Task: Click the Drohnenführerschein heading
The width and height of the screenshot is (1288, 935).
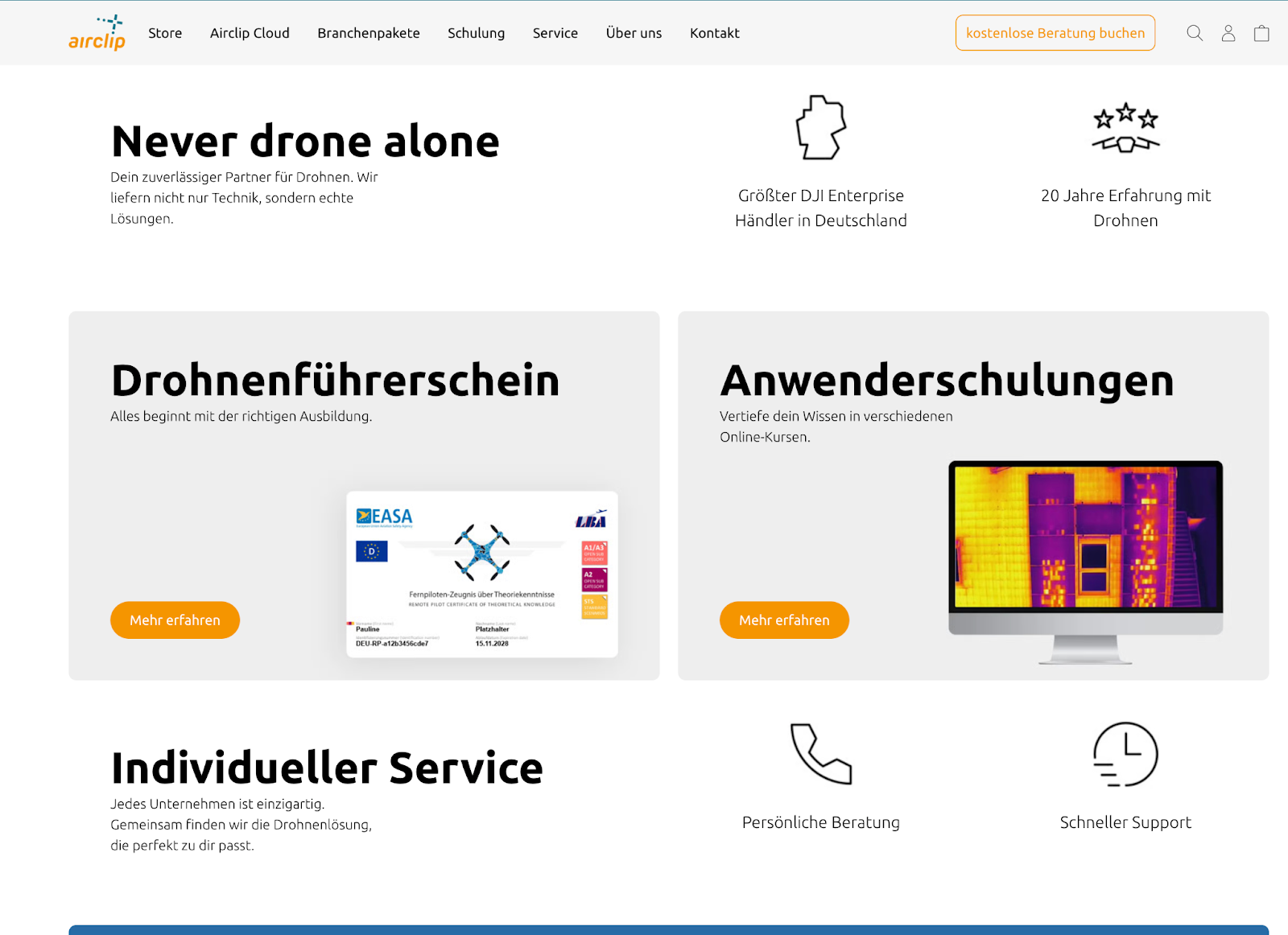Action: coord(335,381)
